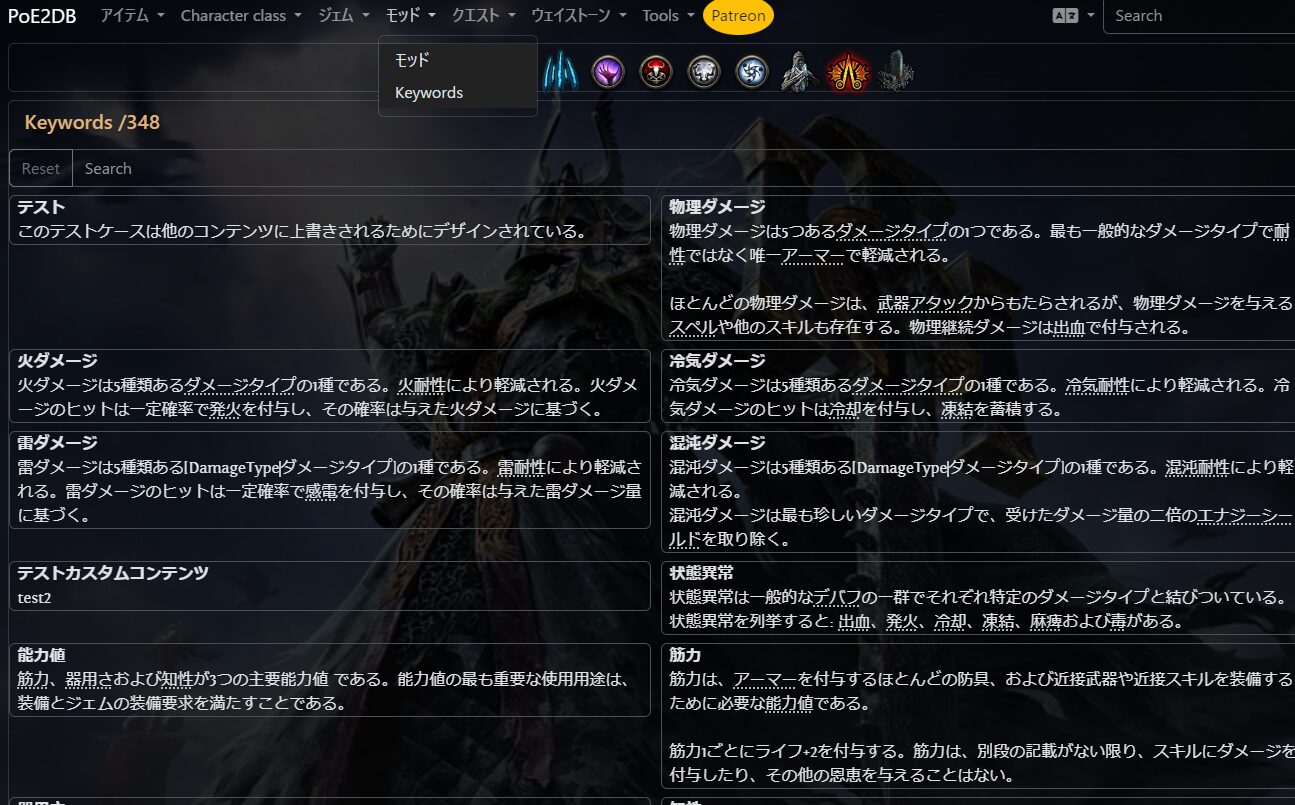This screenshot has height=805, width=1295.
Task: Open the Patreon link
Action: coord(739,16)
